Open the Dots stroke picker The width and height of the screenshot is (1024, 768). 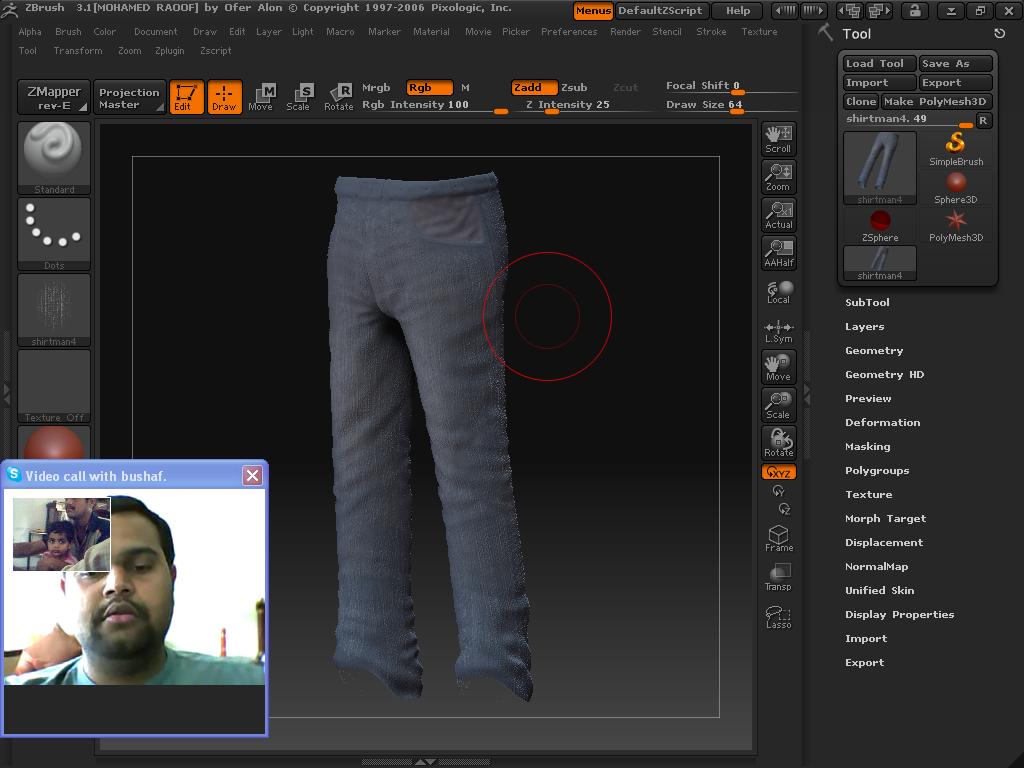54,234
